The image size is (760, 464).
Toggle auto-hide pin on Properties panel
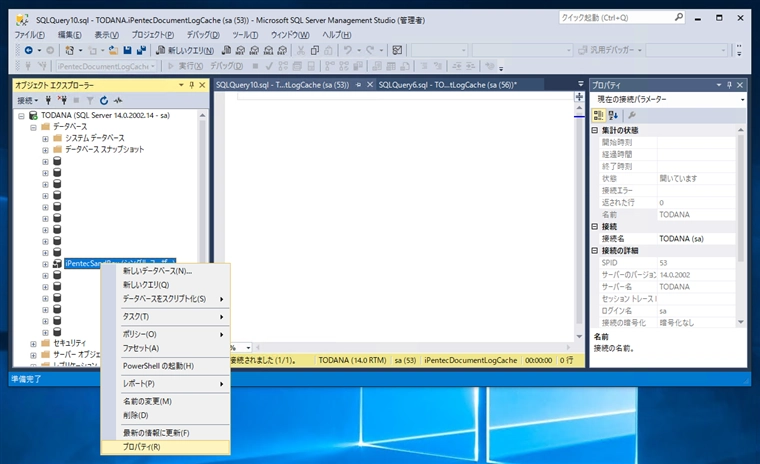coord(729,85)
